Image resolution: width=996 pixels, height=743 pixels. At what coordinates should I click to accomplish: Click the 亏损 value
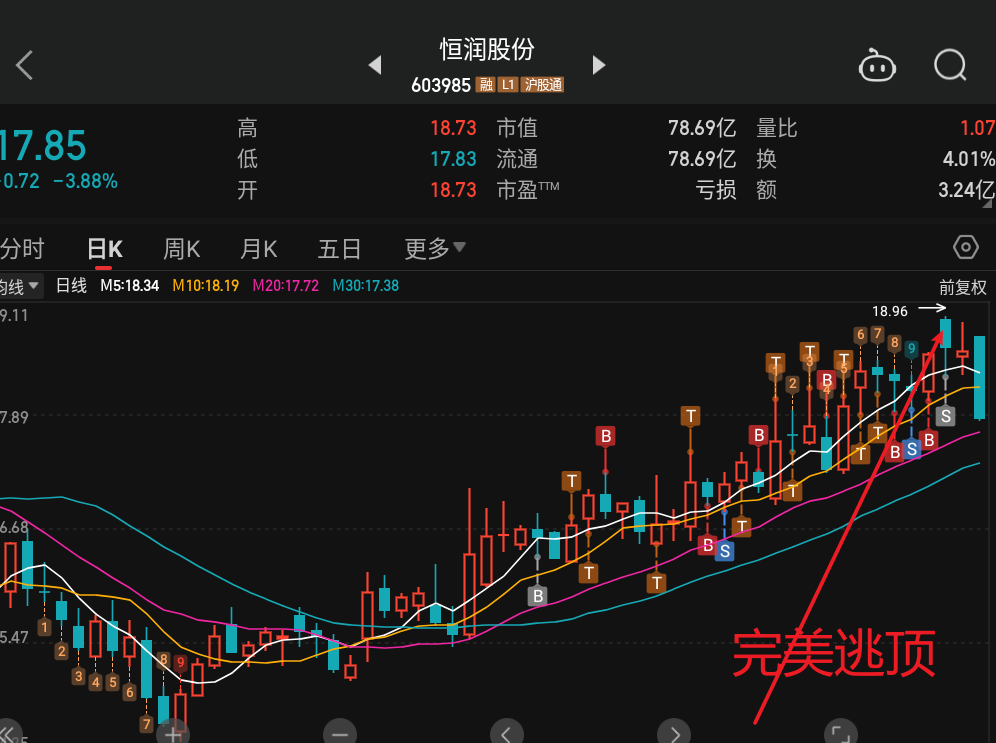tap(716, 190)
